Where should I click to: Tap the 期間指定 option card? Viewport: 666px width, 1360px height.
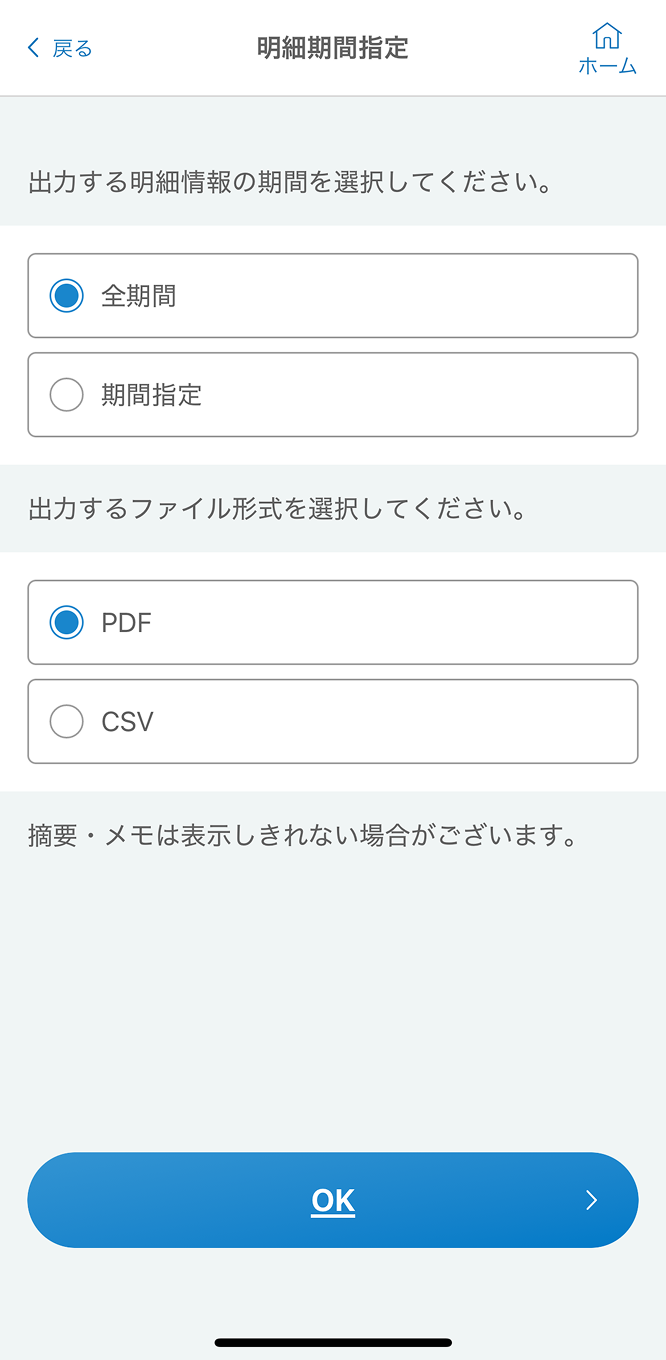point(333,394)
